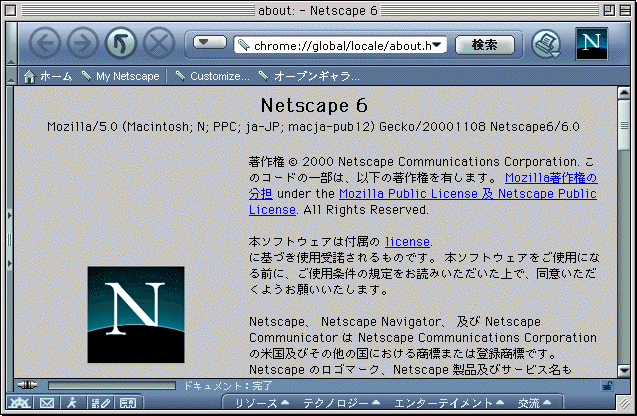Collapse the navigation toolbar grippy
637x416 pixels.
click(11, 44)
